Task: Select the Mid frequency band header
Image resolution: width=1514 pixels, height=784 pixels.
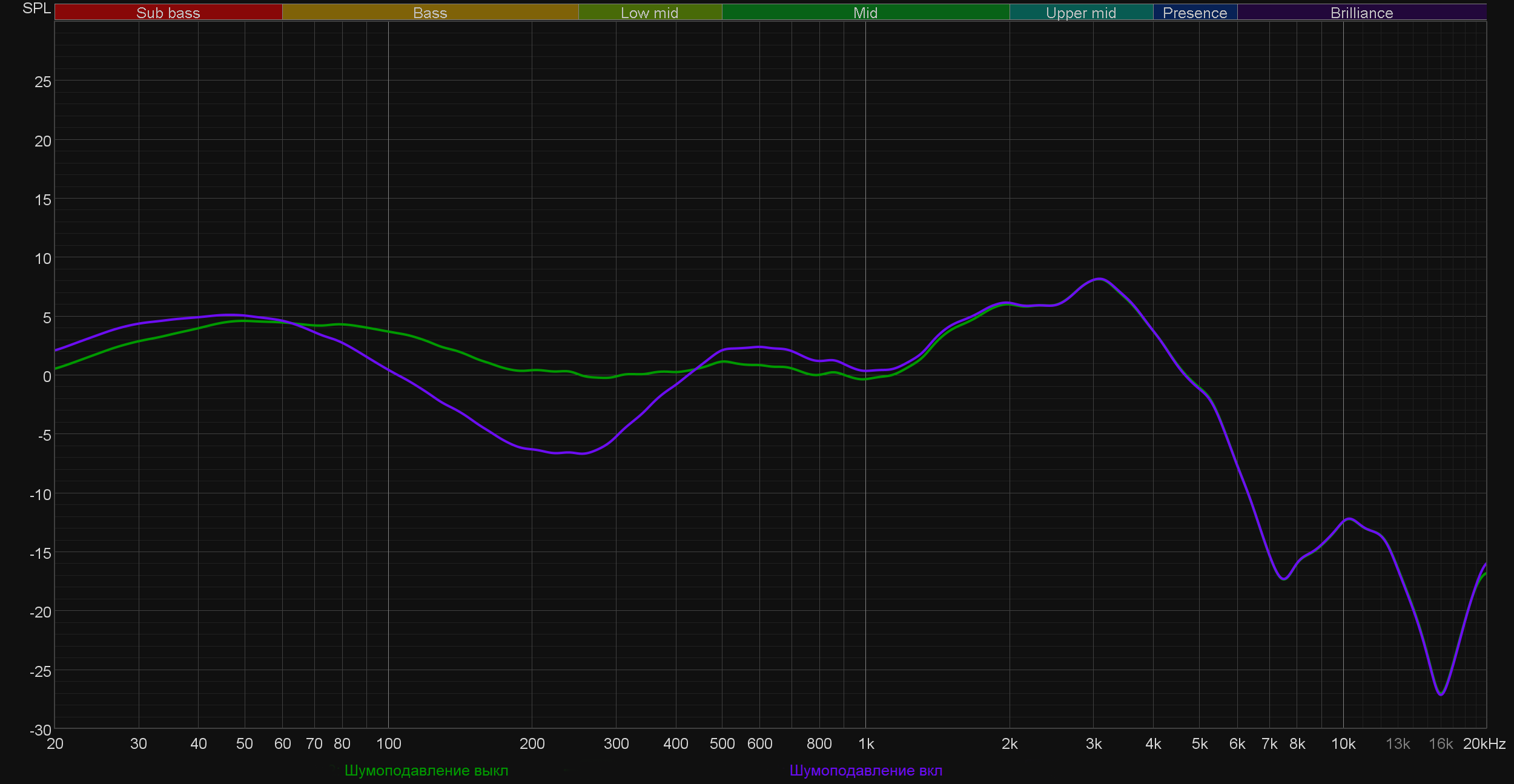Action: [x=865, y=13]
